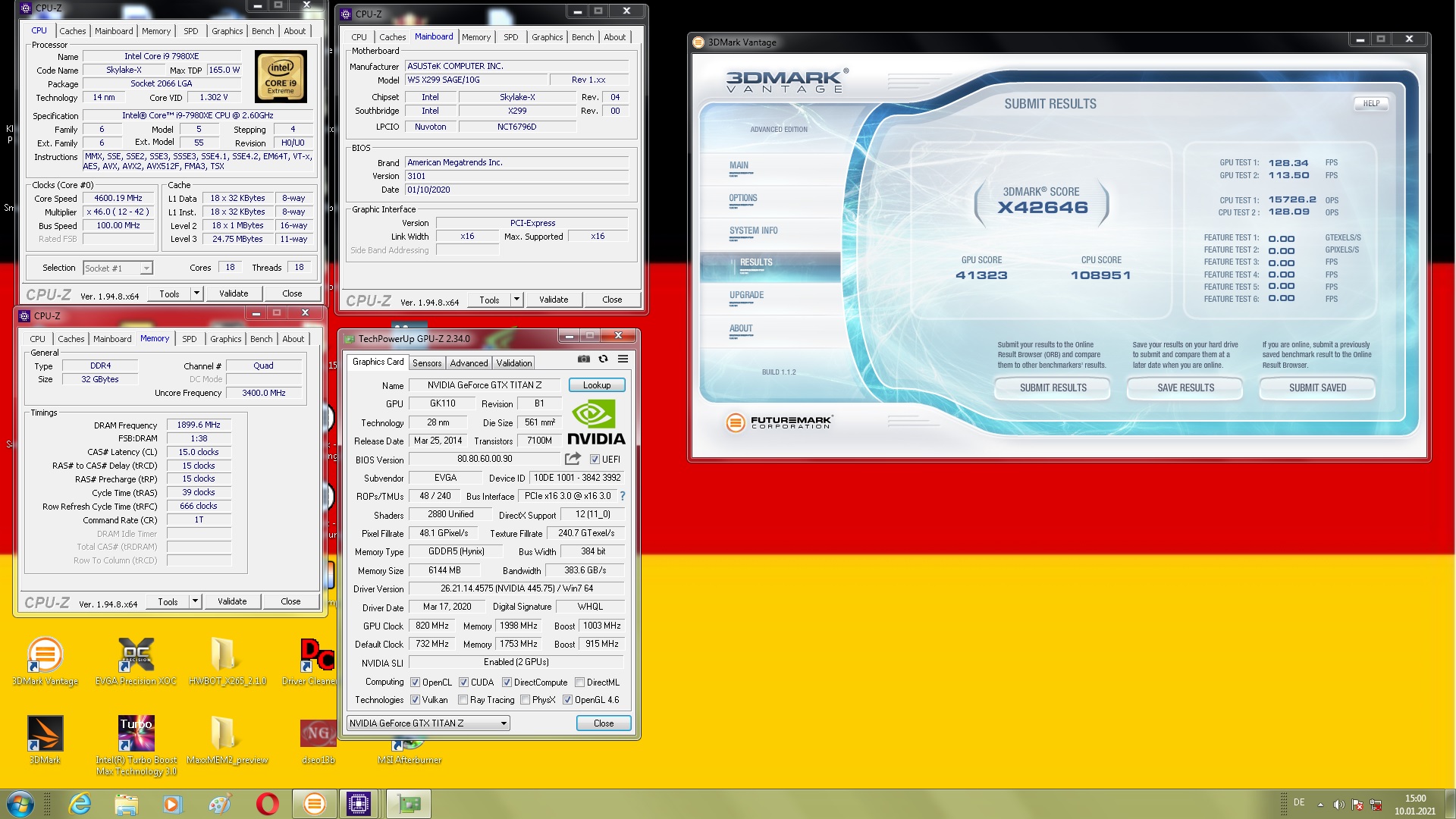This screenshot has height=819, width=1456.
Task: Click the 3DMark Vantage taskbar button
Action: point(314,804)
